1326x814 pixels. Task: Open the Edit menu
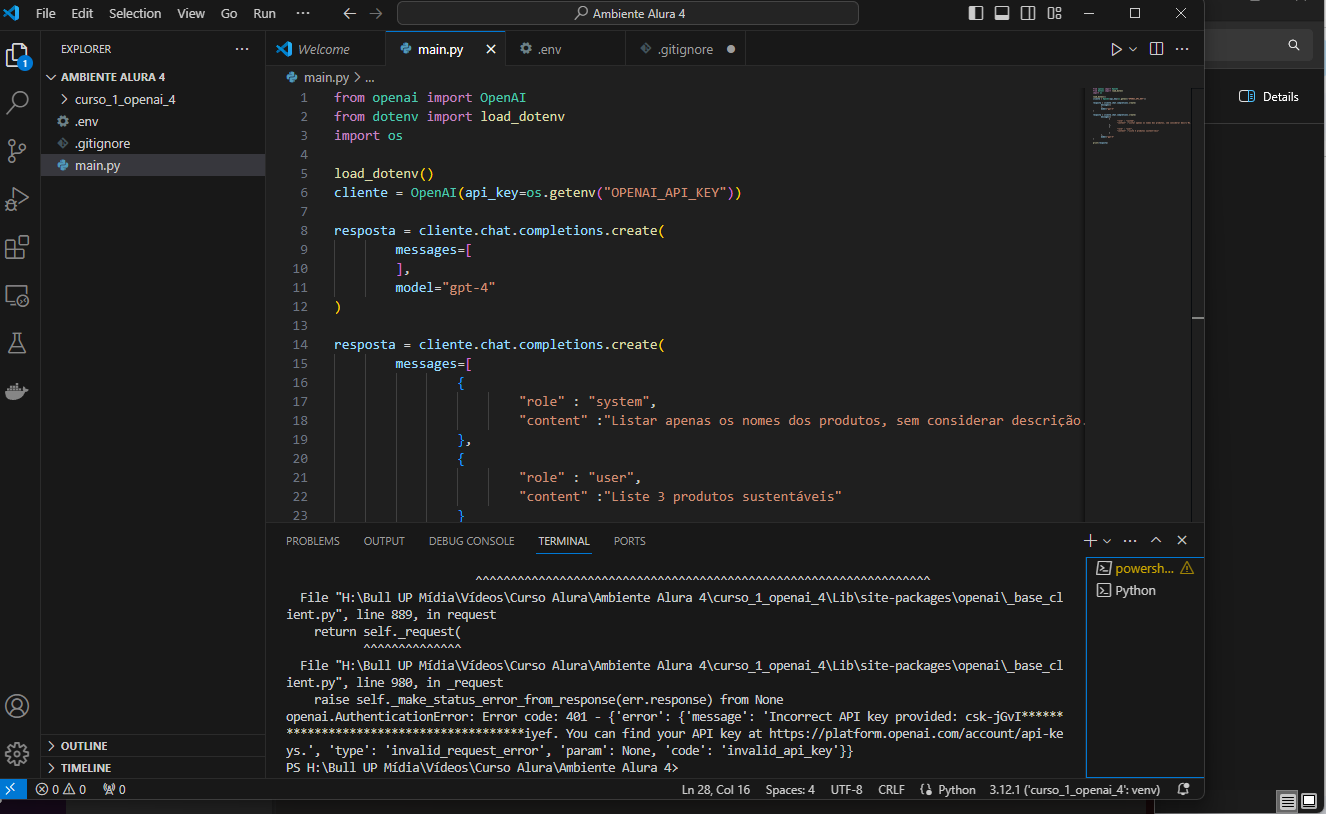point(82,14)
